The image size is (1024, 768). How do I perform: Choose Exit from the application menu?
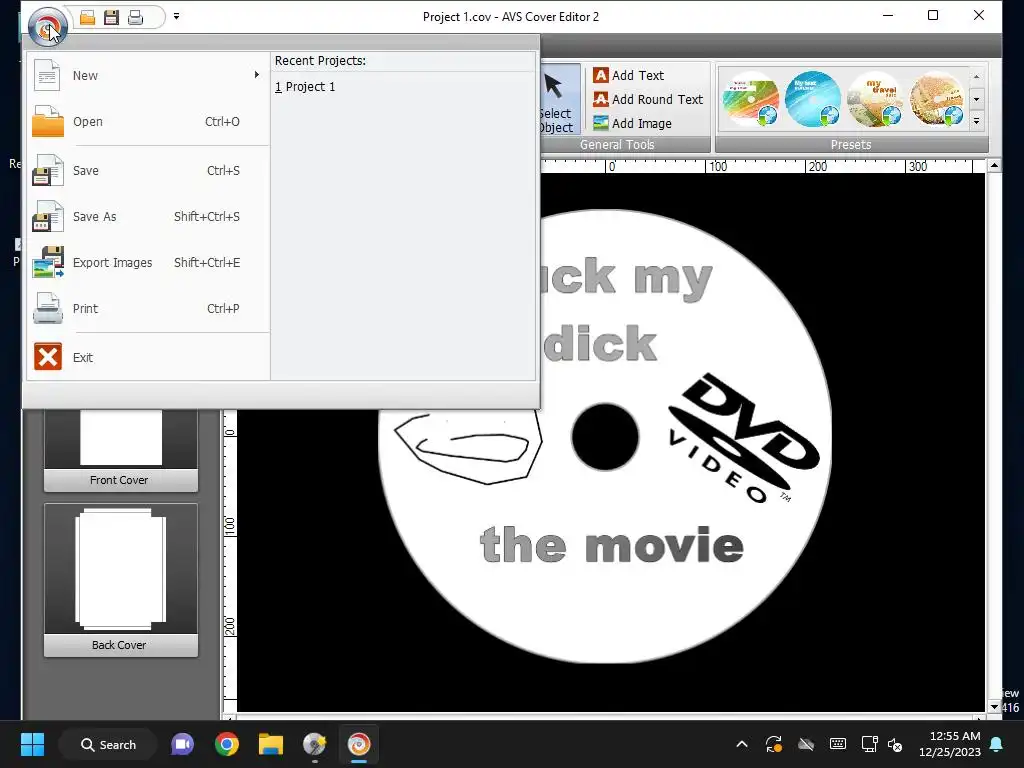[148, 357]
